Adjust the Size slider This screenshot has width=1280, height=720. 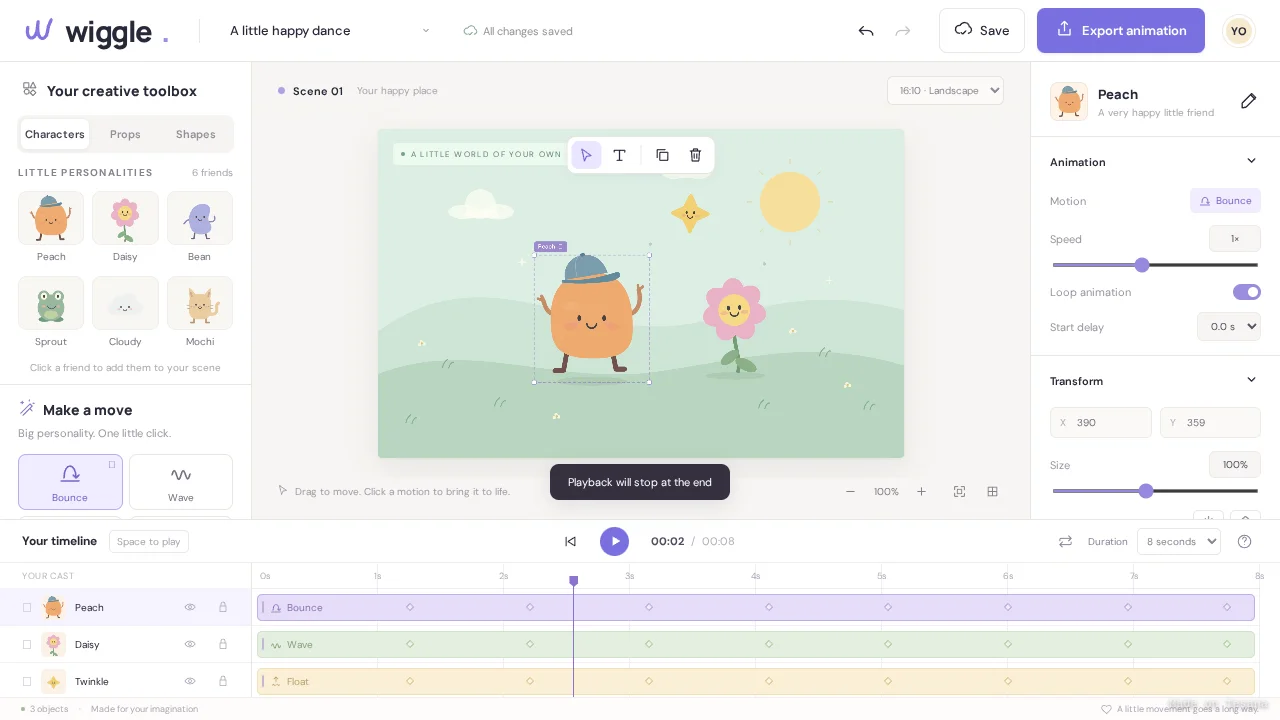pyautogui.click(x=1155, y=491)
